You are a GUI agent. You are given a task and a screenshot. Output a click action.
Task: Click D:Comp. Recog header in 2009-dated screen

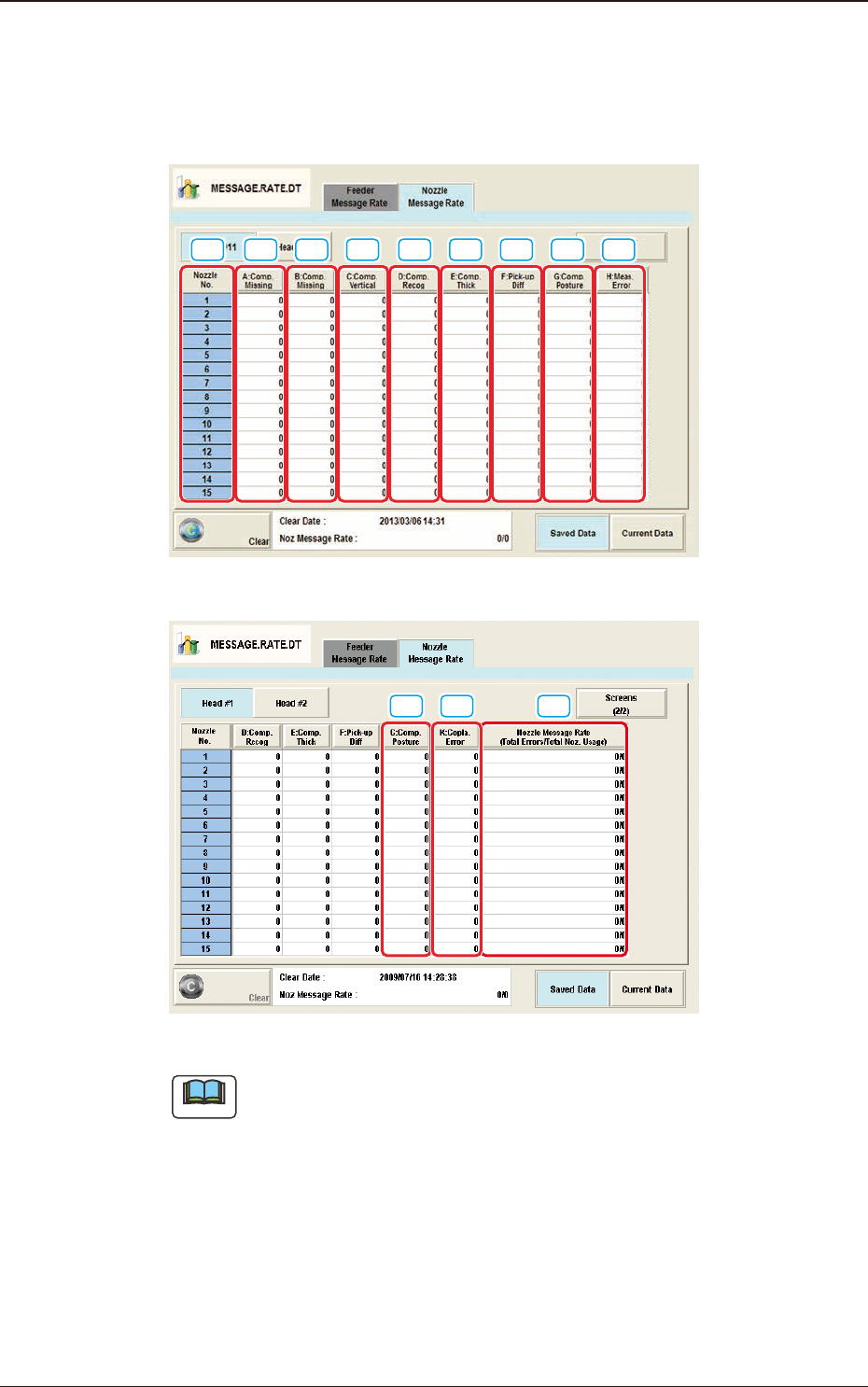[257, 737]
